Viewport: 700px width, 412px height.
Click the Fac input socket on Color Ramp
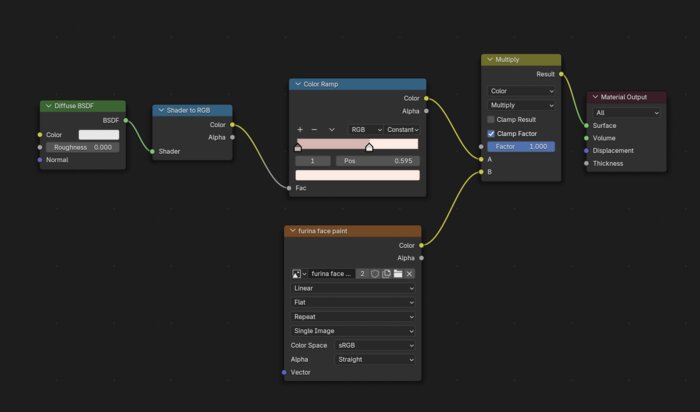(289, 188)
